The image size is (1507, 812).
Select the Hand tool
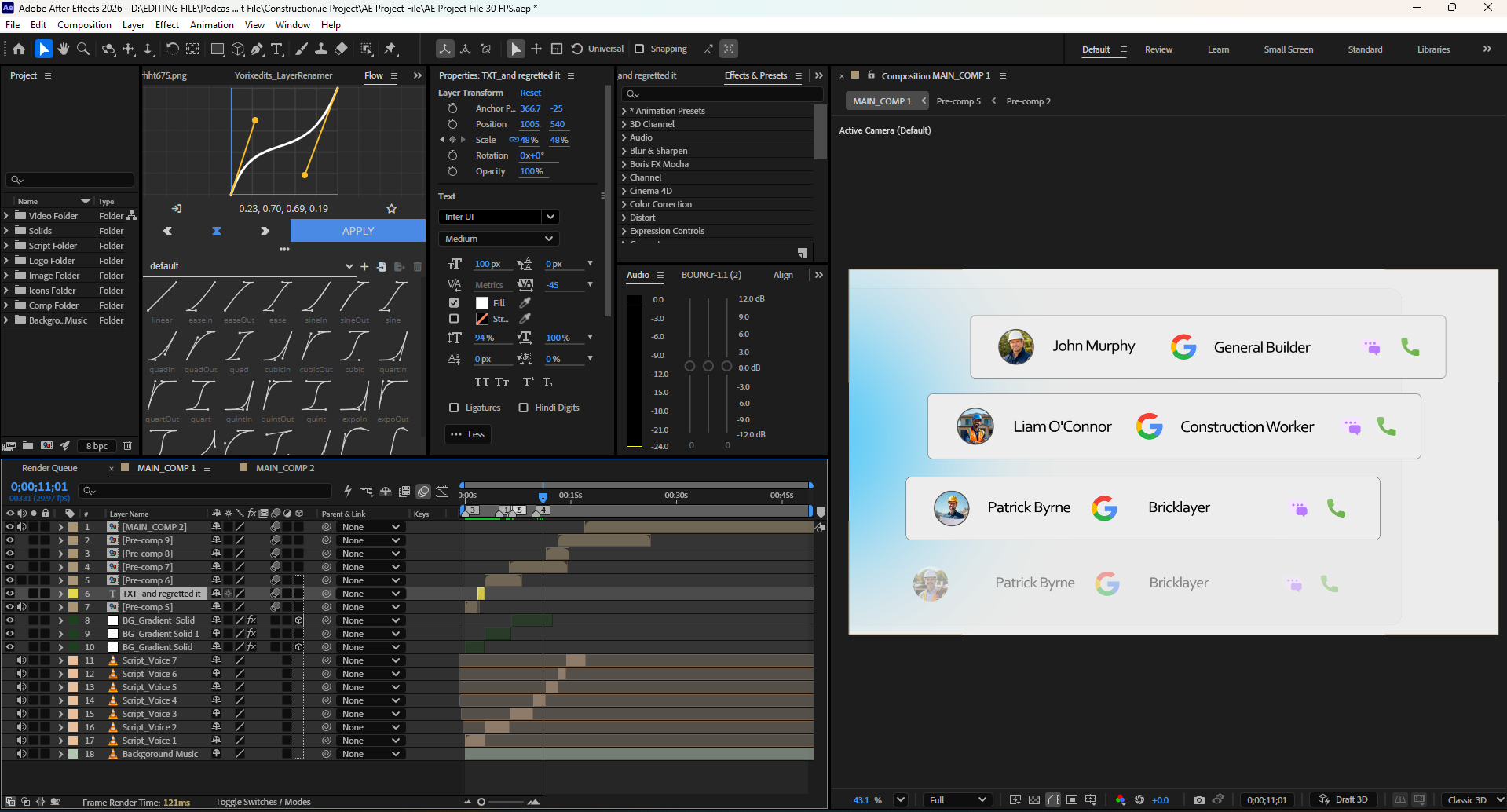pyautogui.click(x=64, y=49)
